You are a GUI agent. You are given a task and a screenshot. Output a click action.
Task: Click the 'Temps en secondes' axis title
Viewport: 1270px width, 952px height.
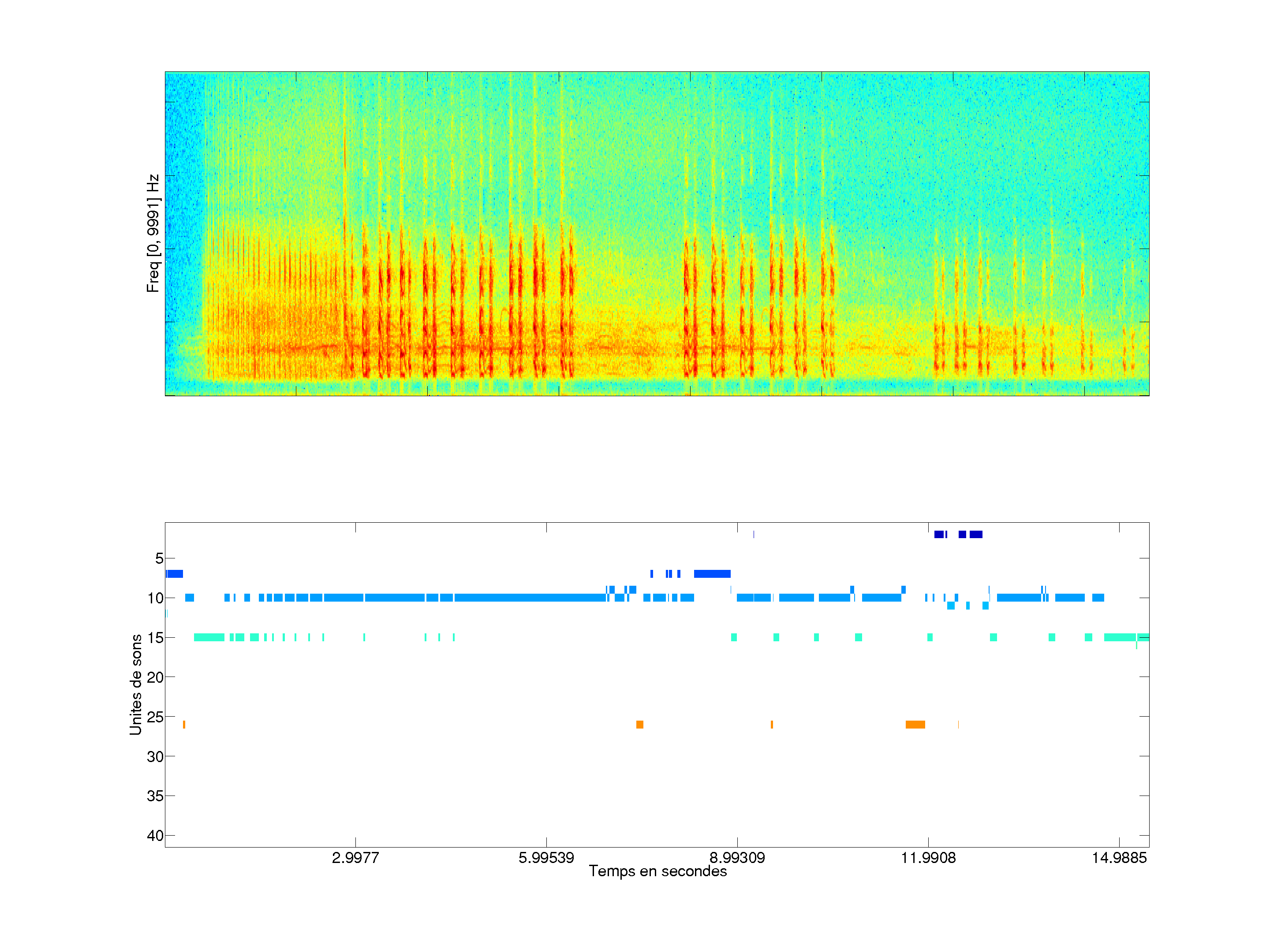(x=657, y=871)
